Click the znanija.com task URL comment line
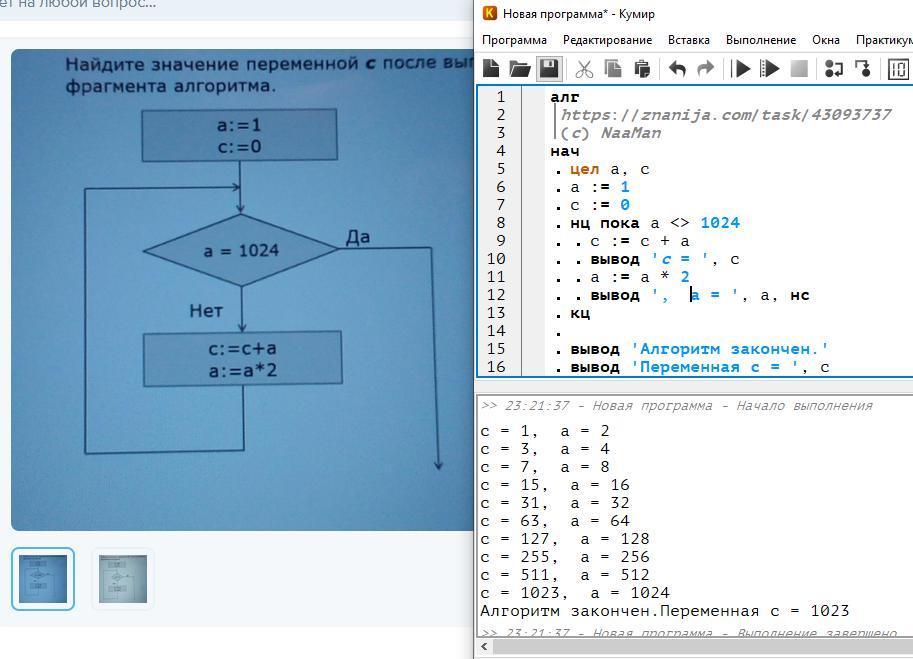Image resolution: width=913 pixels, height=659 pixels. click(x=726, y=115)
